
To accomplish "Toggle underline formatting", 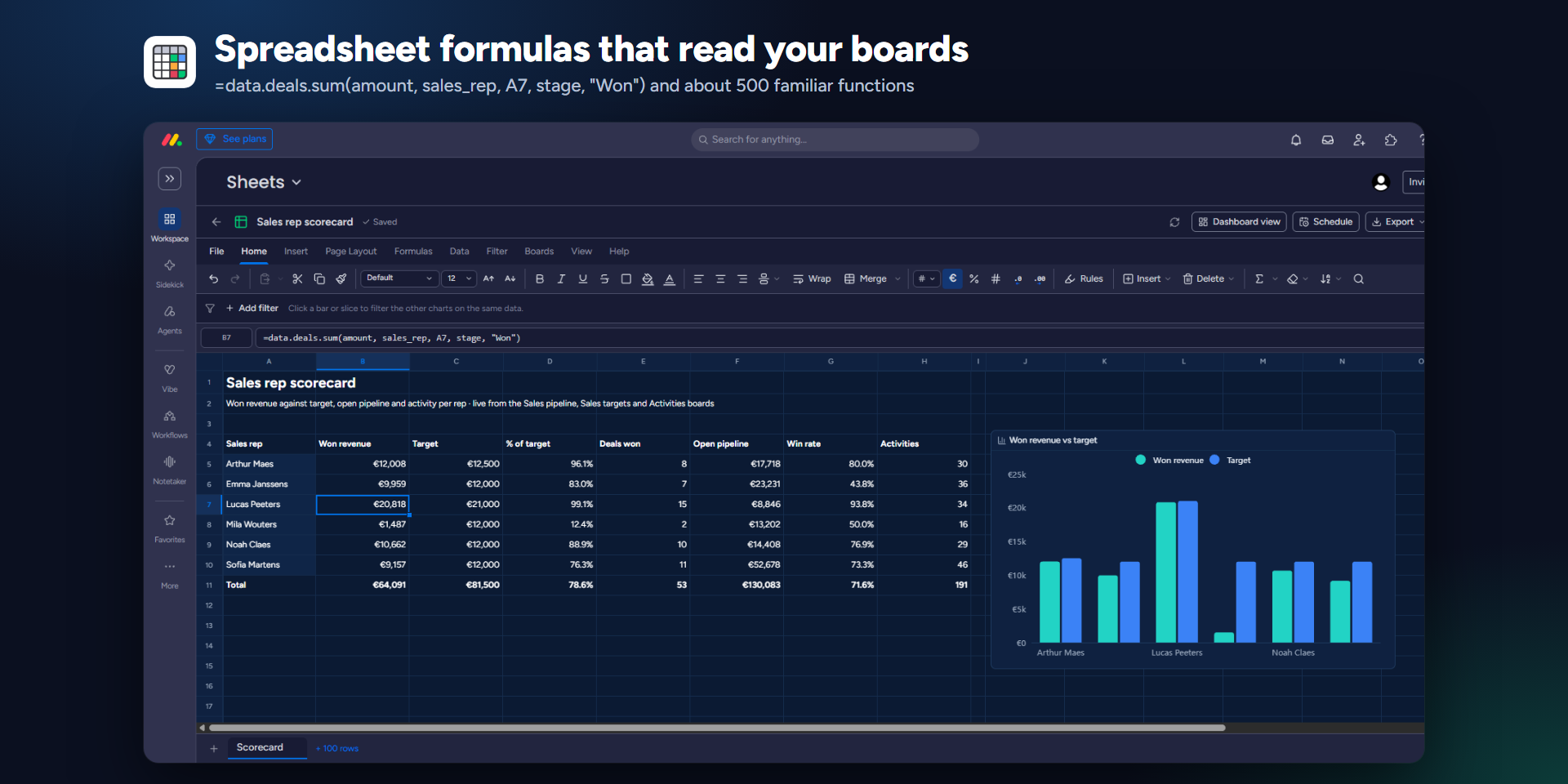I will coord(582,279).
